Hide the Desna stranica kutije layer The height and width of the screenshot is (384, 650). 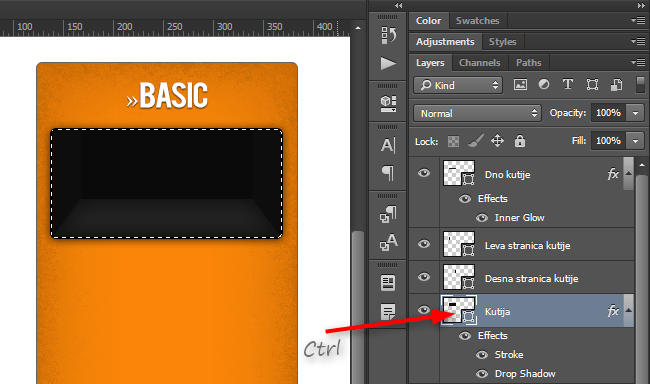424,277
